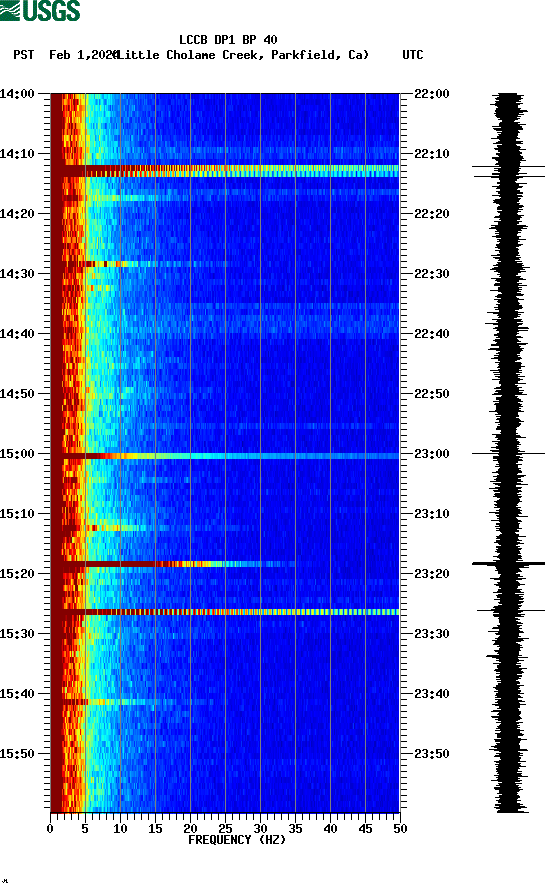Click 'Little Cholame Creek, Parkfield, Ca' text
Viewport: 552px width, 892px height.
click(x=242, y=55)
